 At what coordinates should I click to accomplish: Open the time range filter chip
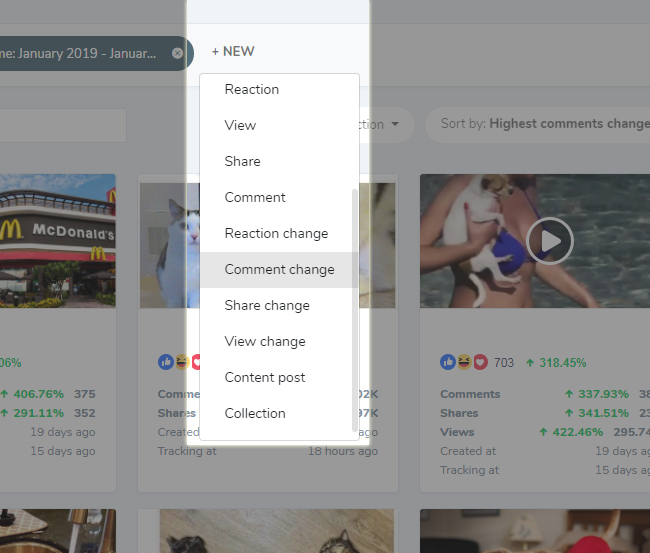78,53
